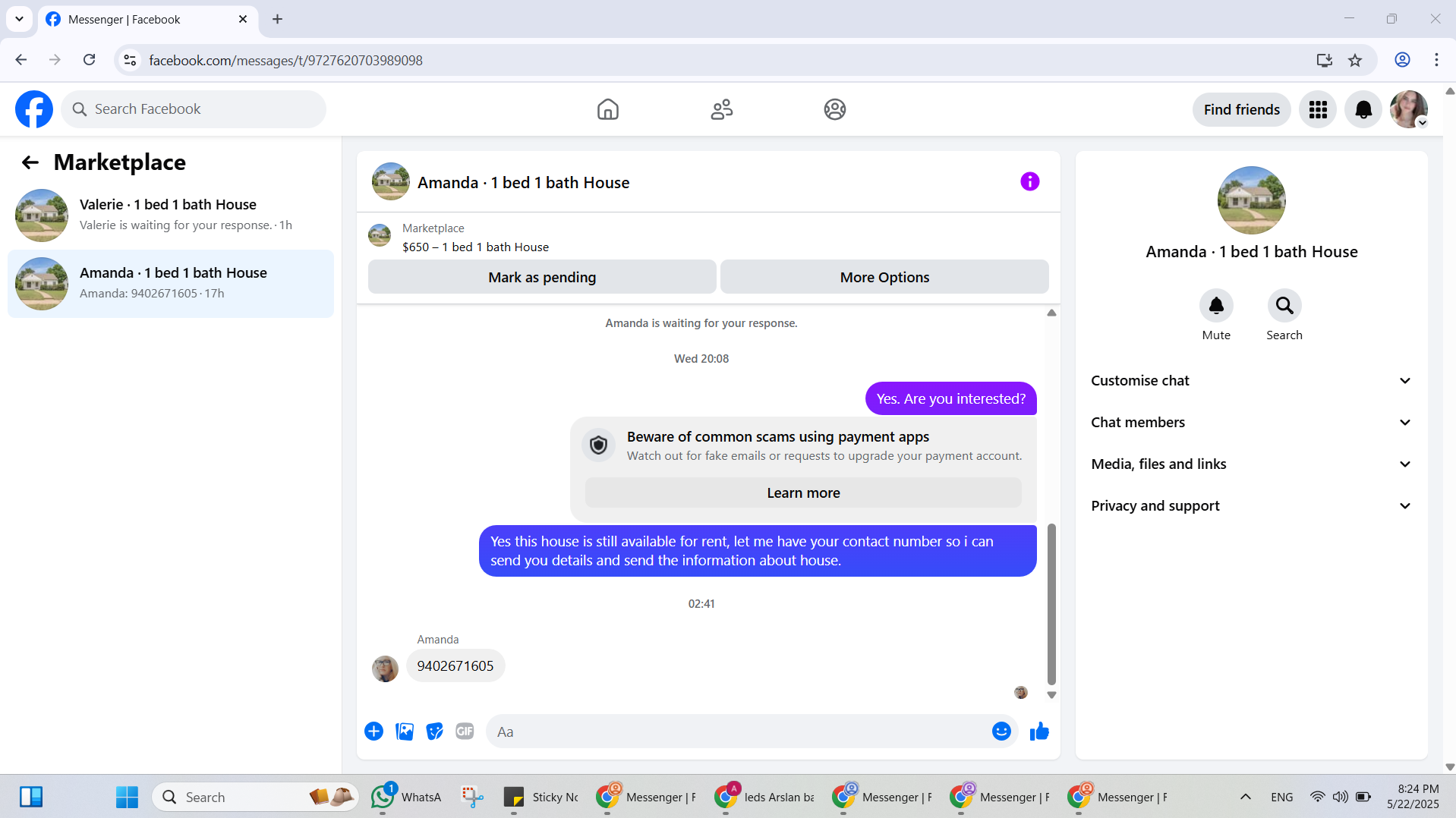Click the '9402671605' message bubble

pos(455,666)
